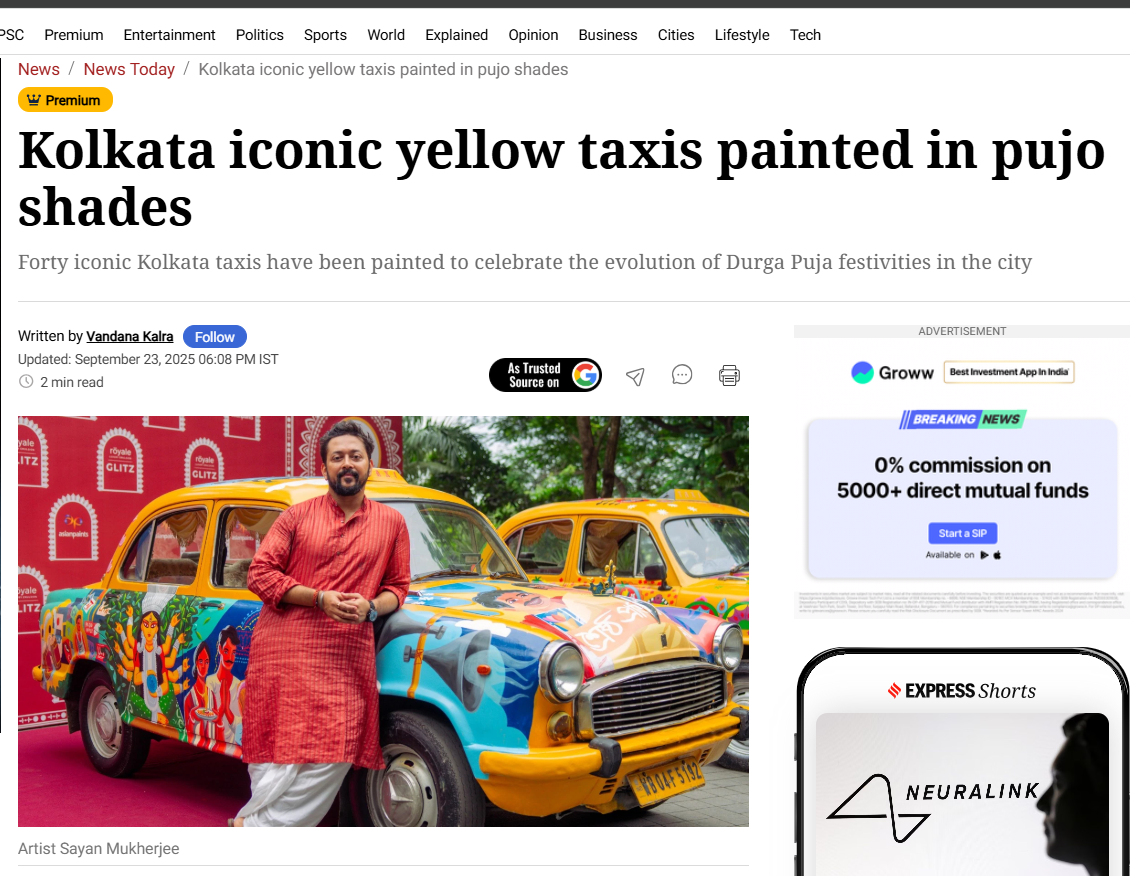Click the share paper-plane icon
Image resolution: width=1130 pixels, height=876 pixels.
(x=635, y=376)
